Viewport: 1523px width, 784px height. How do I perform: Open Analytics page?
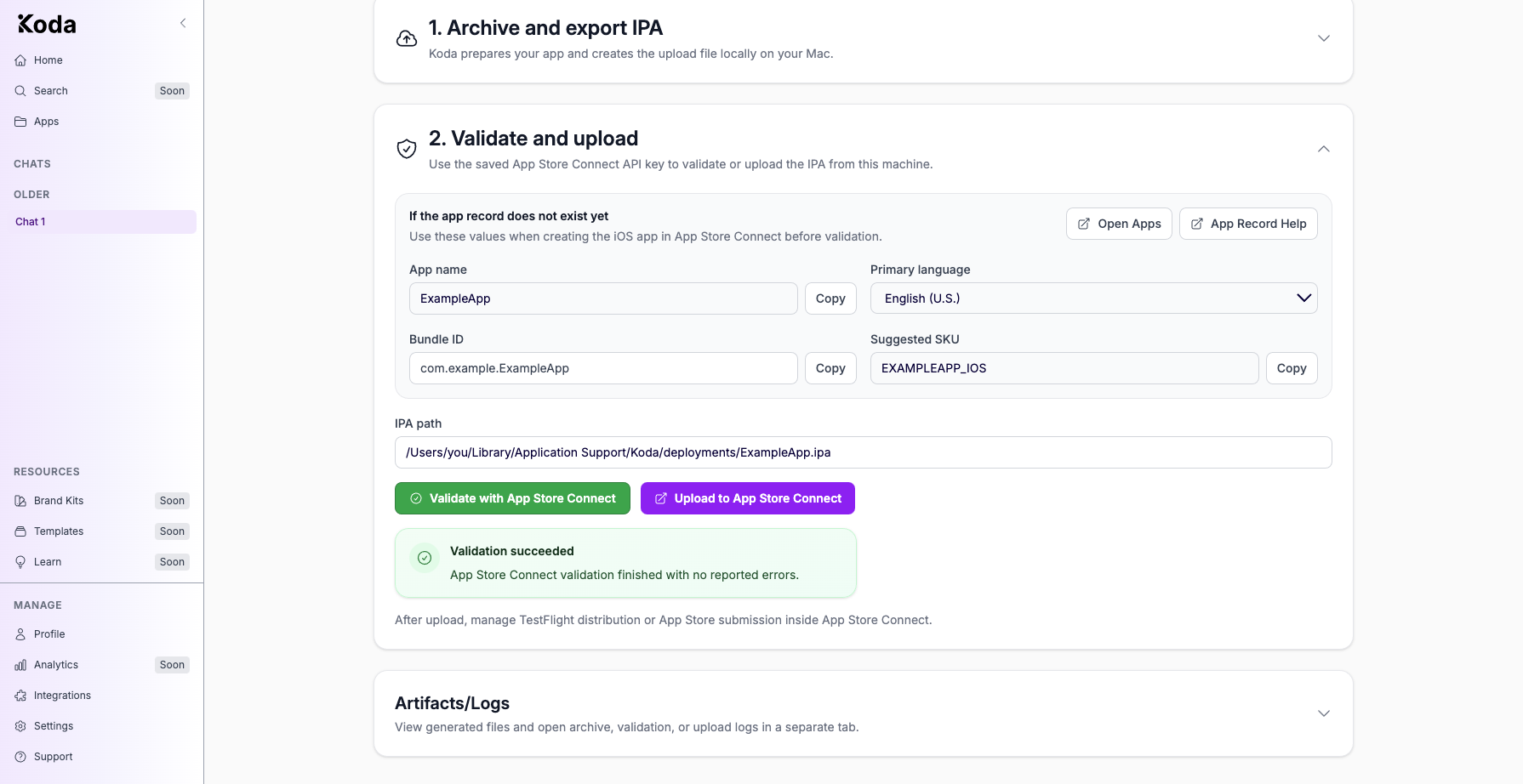101,665
